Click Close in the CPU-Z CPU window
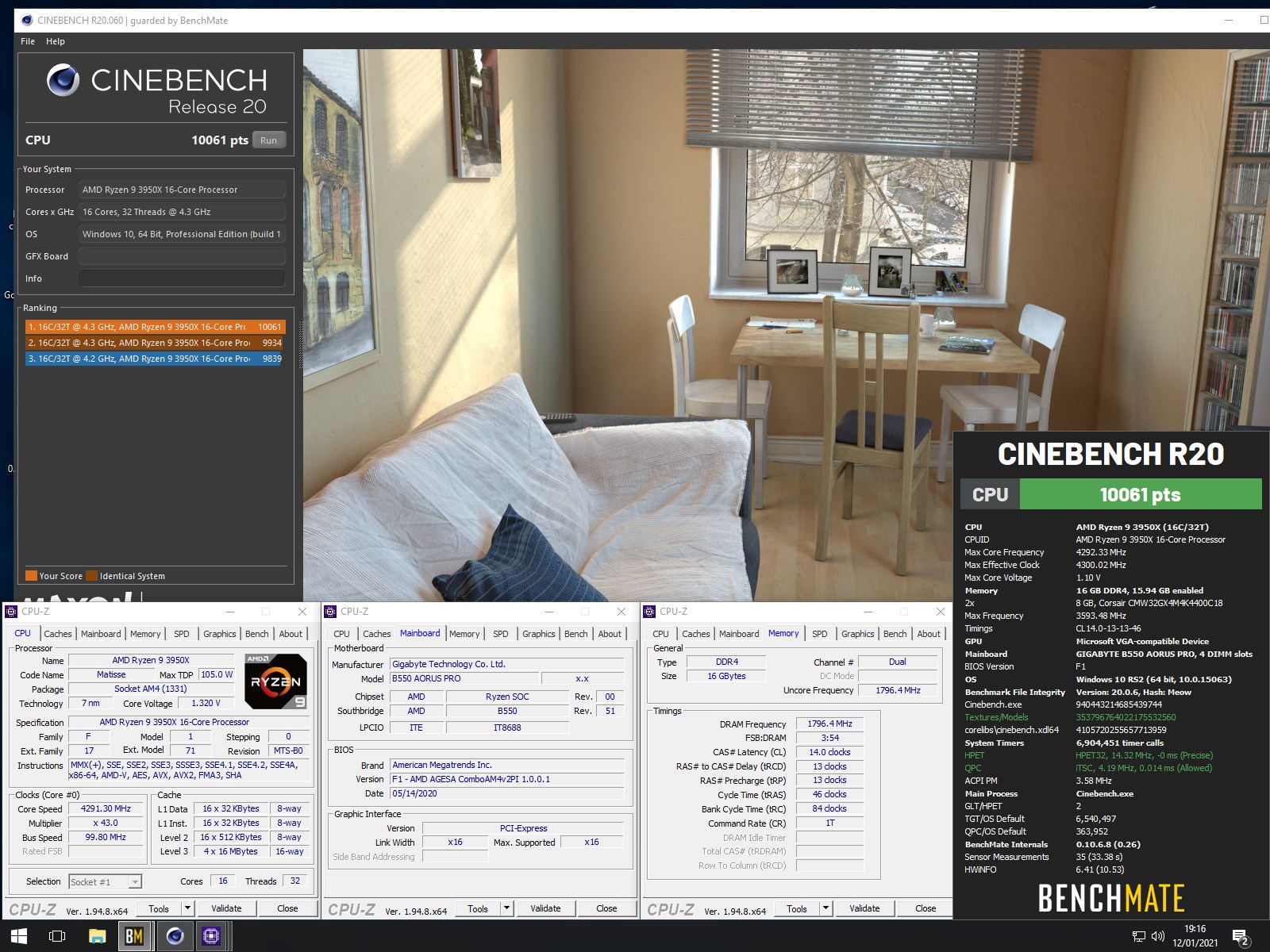Screen dimensions: 1270x952 pos(287,908)
